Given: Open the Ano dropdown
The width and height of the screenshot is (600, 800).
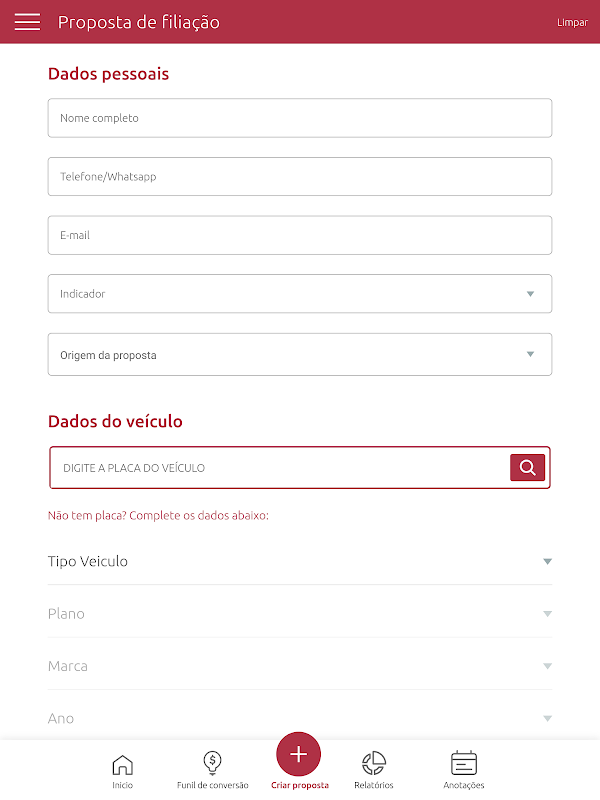Looking at the screenshot, I should point(300,717).
